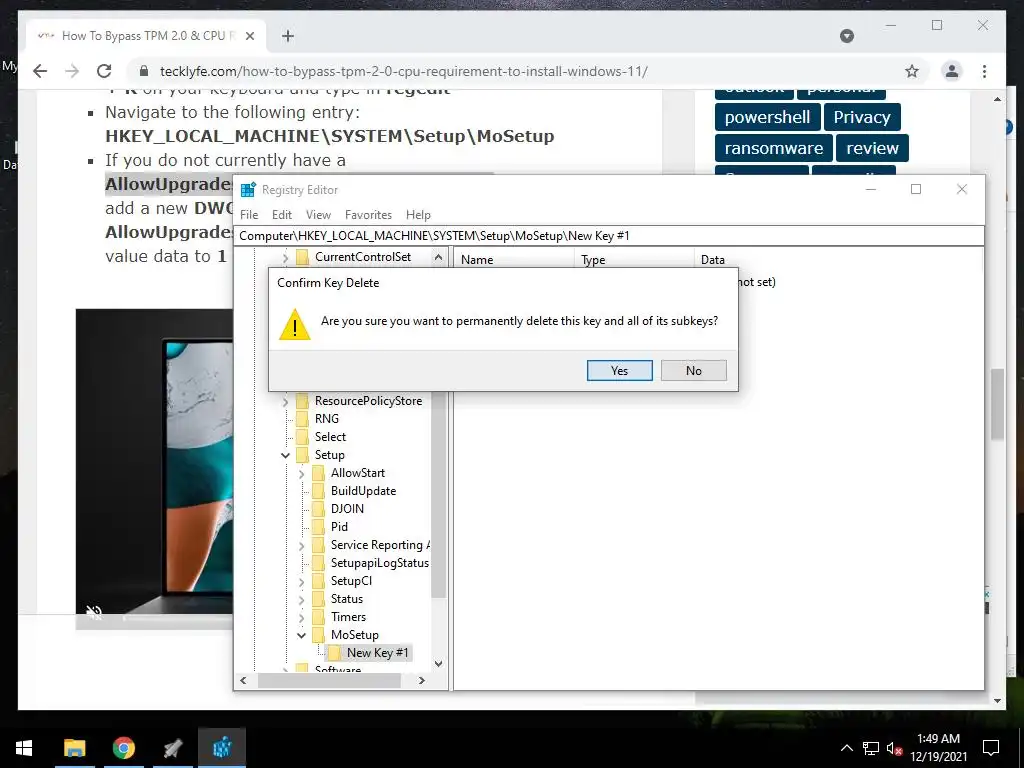Select the MoSetup key in the tree
This screenshot has height=768, width=1024.
(355, 635)
